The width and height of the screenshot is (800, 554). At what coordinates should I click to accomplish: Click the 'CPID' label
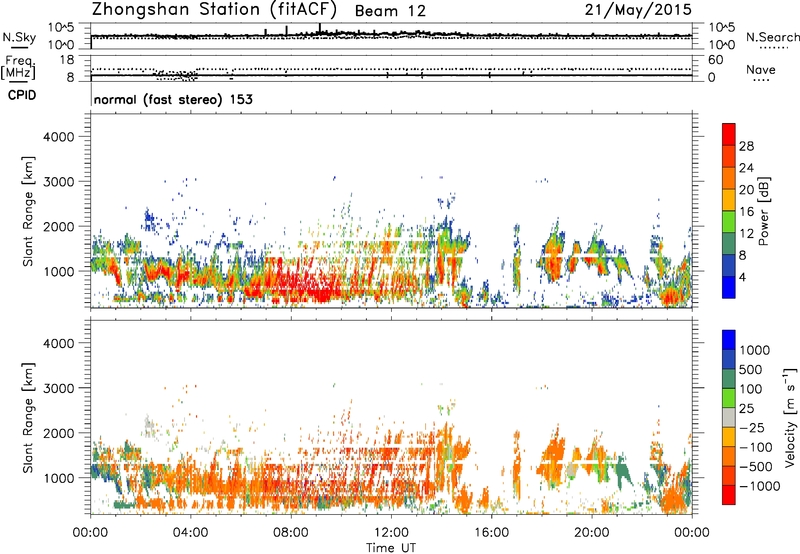point(22,95)
